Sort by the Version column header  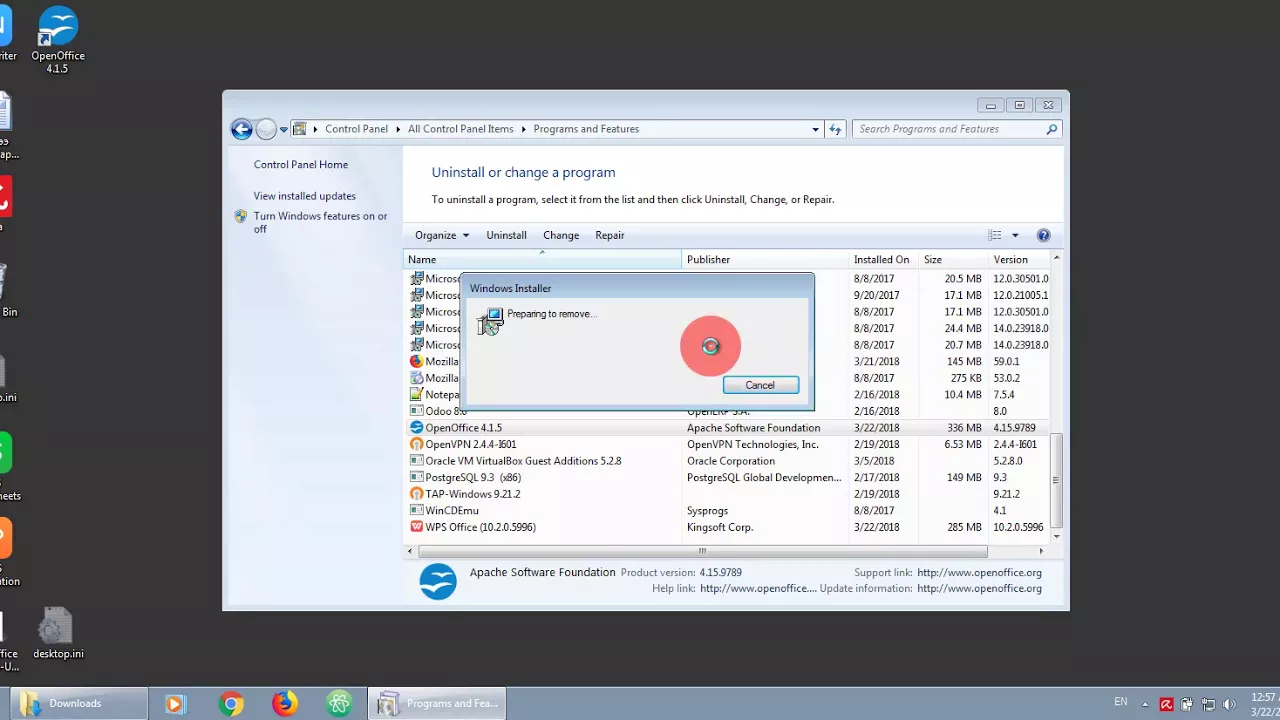[1018, 259]
